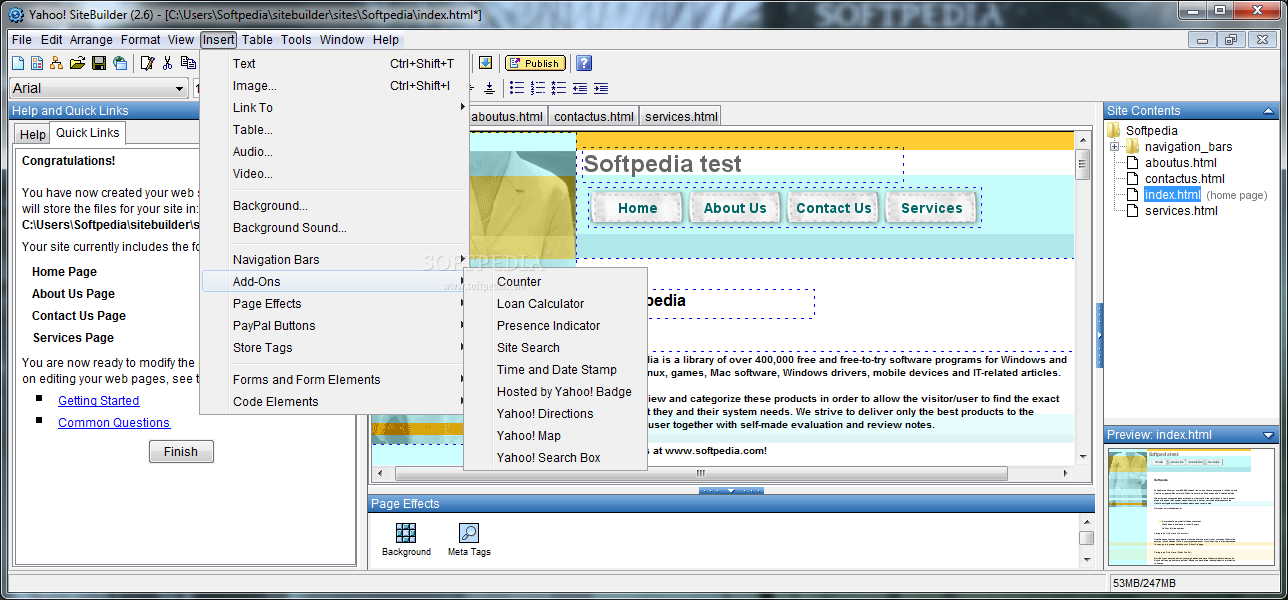
Task: Select Counter from Add-Ons submenu
Action: [x=555, y=281]
